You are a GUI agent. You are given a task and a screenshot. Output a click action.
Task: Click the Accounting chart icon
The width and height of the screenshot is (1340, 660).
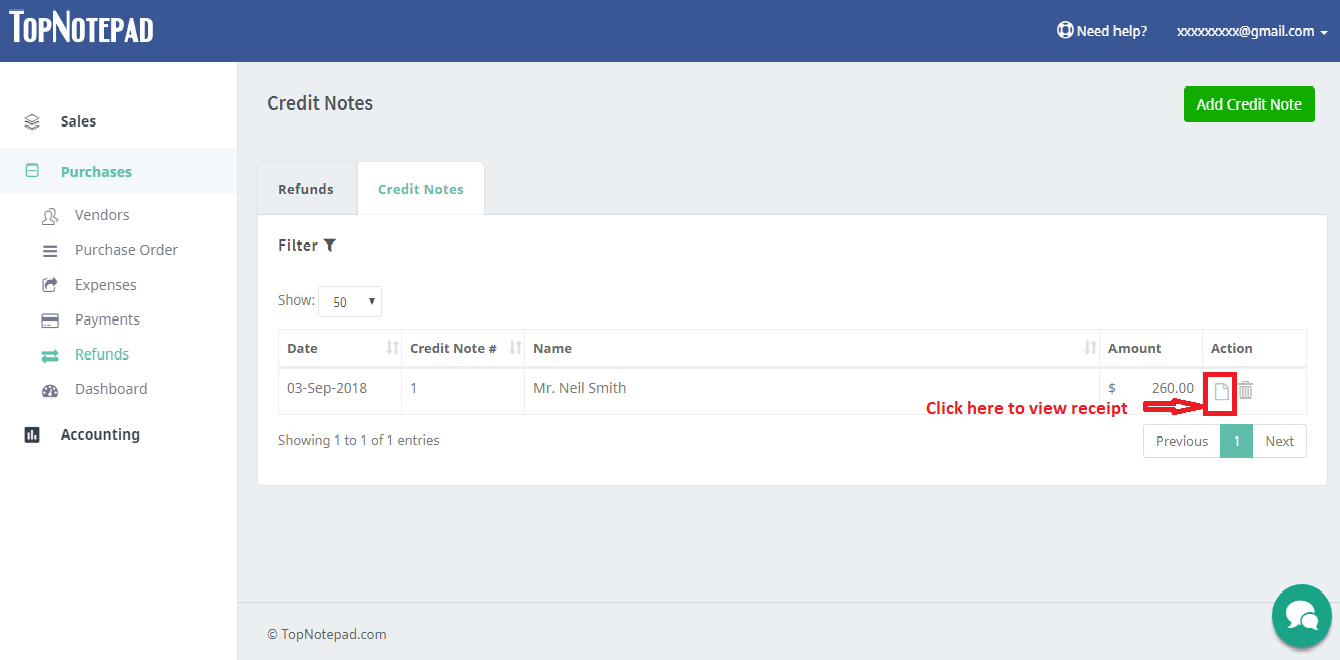[32, 435]
